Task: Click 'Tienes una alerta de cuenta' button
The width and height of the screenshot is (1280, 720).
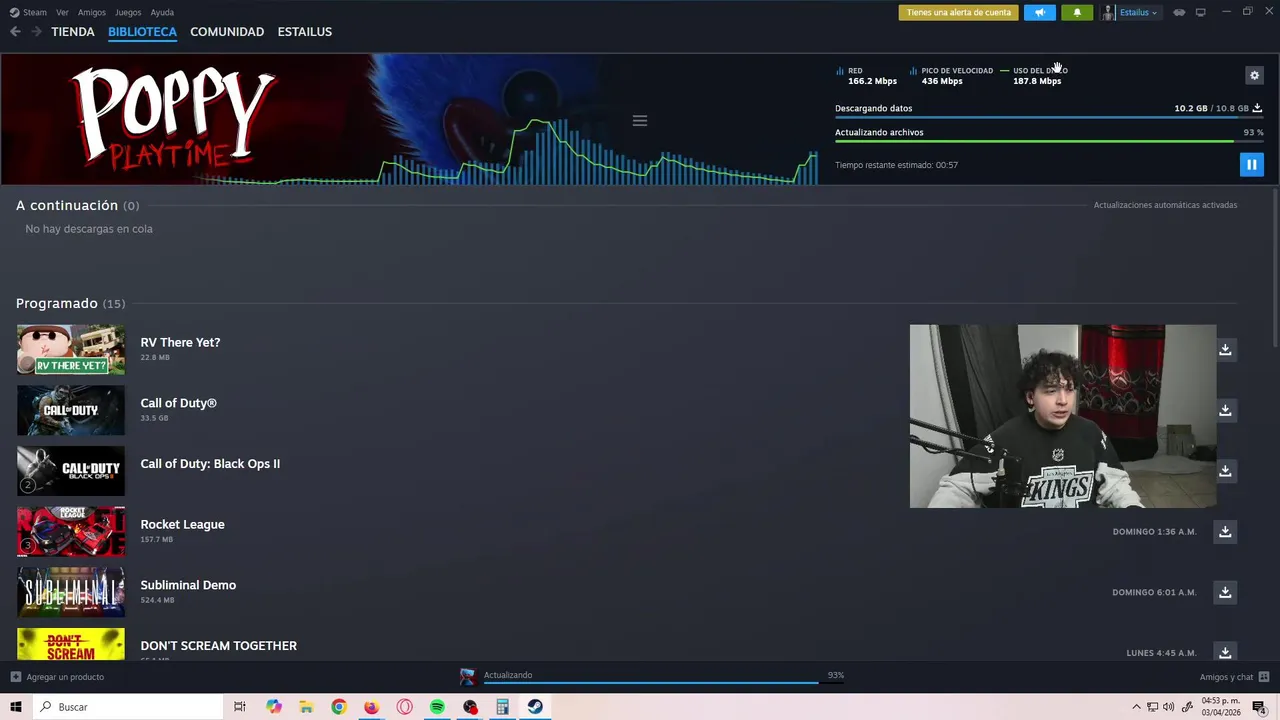Action: click(x=958, y=12)
